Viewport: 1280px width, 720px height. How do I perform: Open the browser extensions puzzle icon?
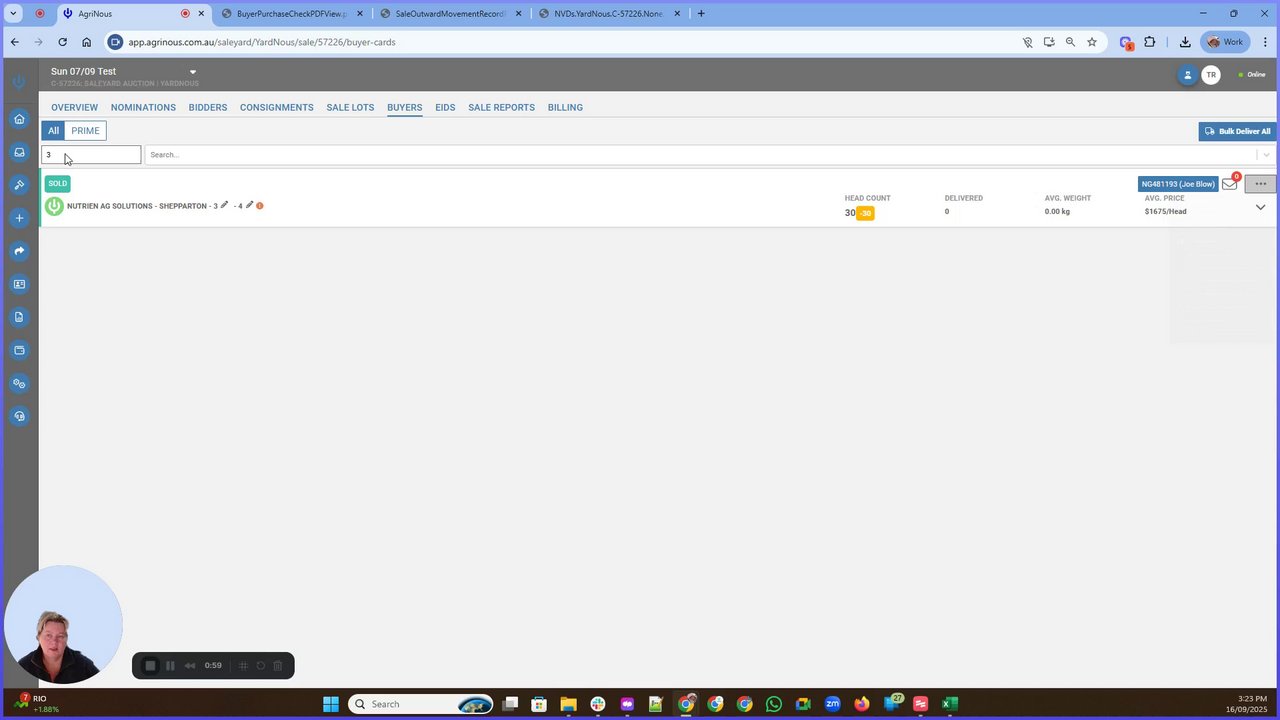pyautogui.click(x=1149, y=42)
